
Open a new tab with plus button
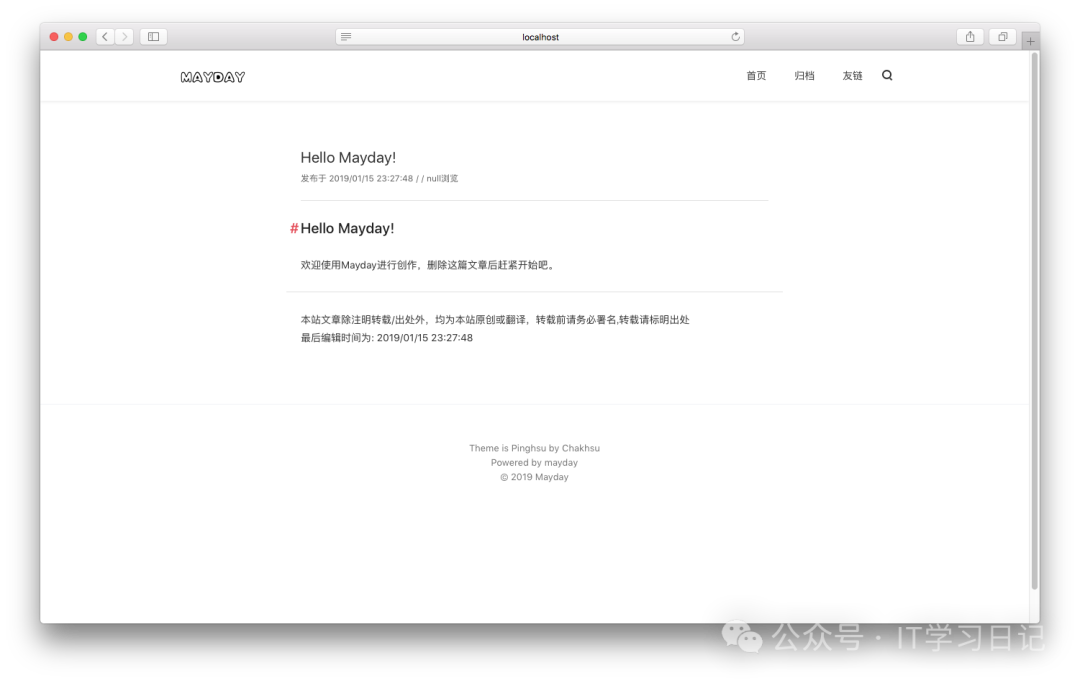[1030, 41]
